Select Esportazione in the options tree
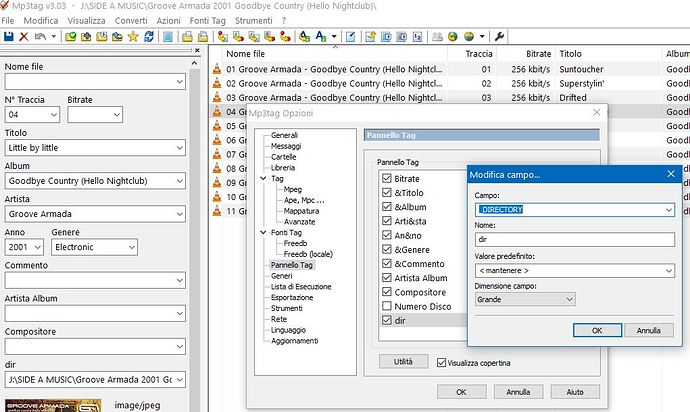This screenshot has width=690, height=412. pyautogui.click(x=292, y=297)
